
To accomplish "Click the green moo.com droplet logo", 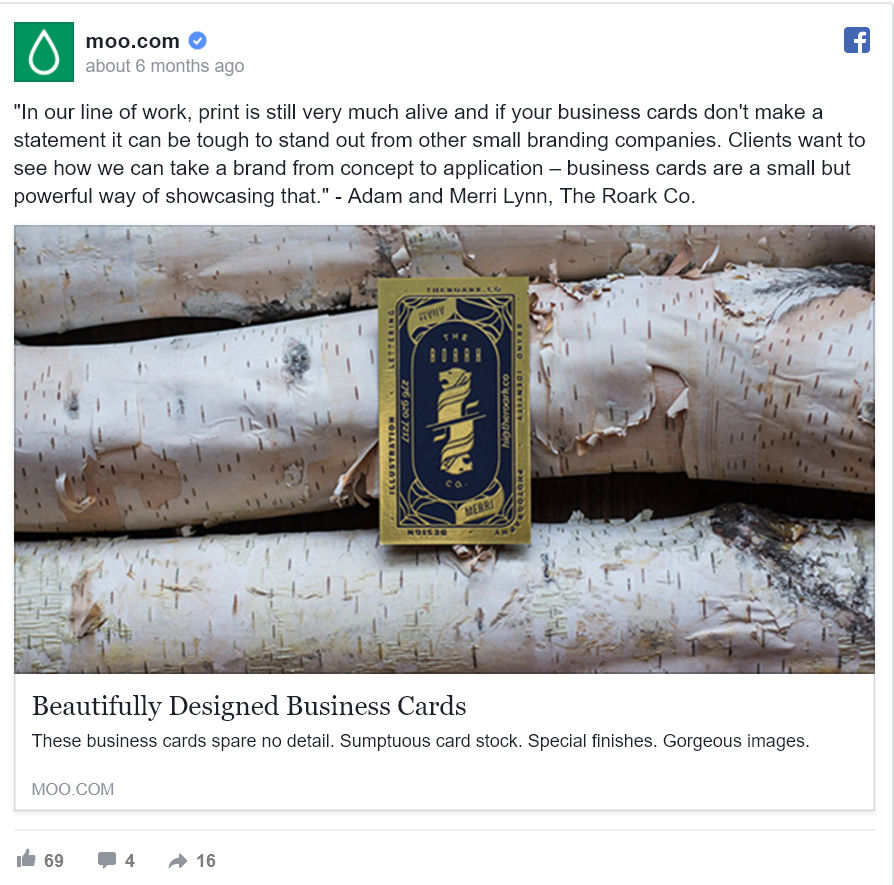I will click(44, 52).
